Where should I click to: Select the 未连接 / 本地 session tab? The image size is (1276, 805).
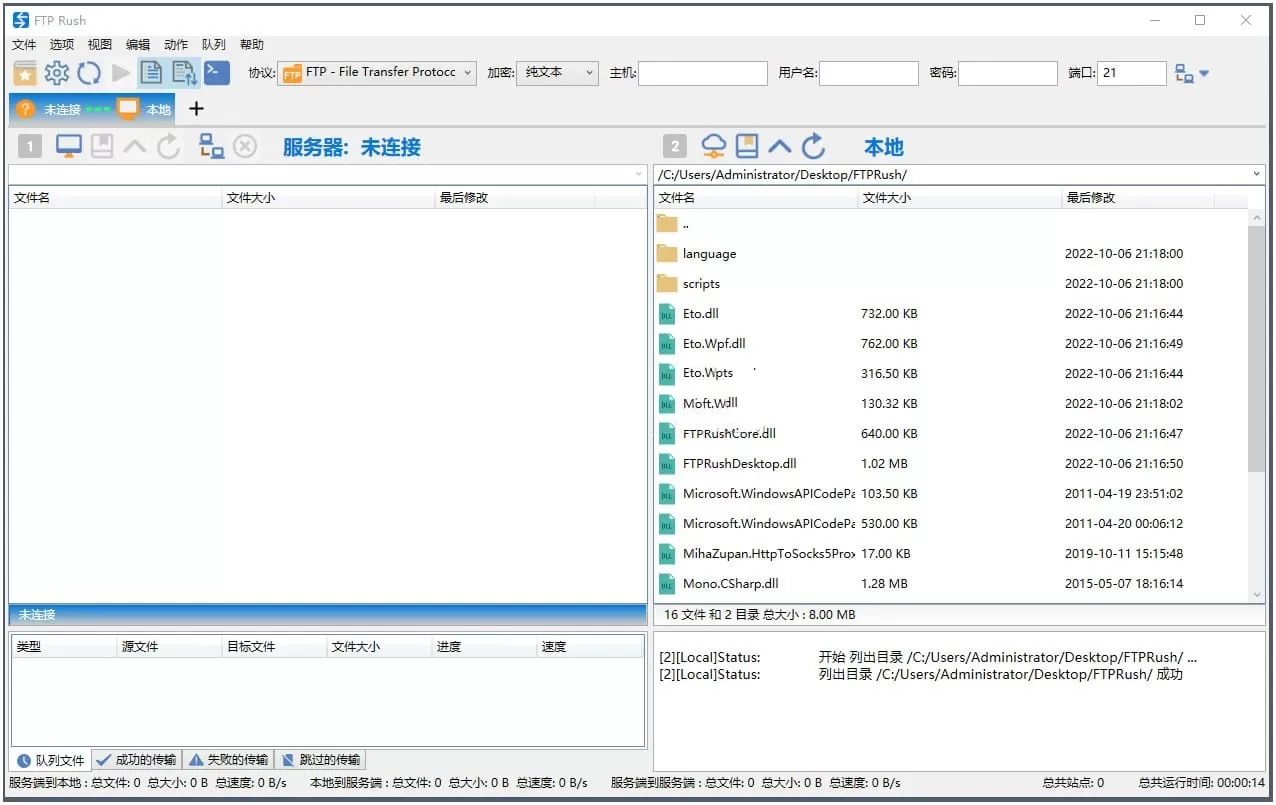93,109
